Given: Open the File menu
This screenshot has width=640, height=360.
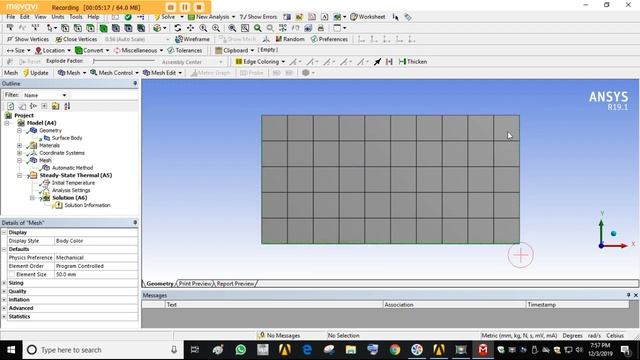Looking at the screenshot, I should point(11,17).
